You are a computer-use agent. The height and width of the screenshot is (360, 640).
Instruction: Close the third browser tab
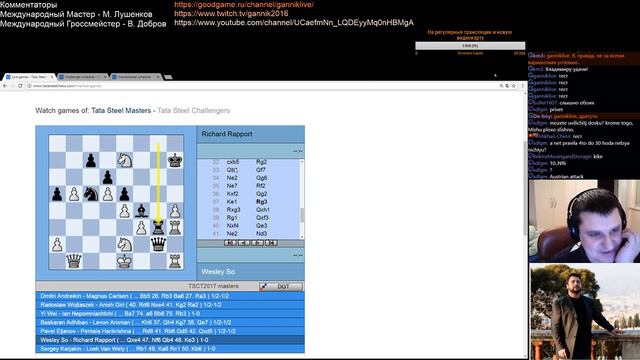[x=158, y=77]
